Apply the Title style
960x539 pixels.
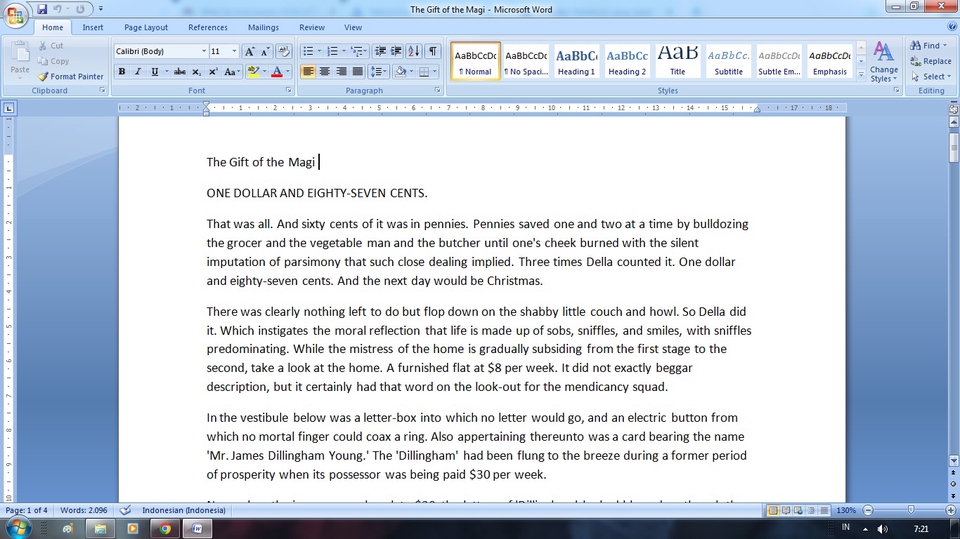point(677,61)
